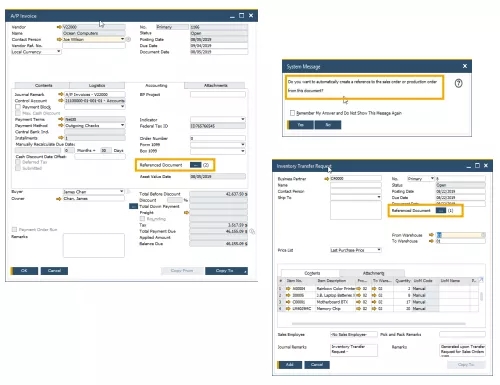Image resolution: width=500 pixels, height=385 pixels.
Task: Click Business Partner link arrow icon
Action: pos(326,179)
